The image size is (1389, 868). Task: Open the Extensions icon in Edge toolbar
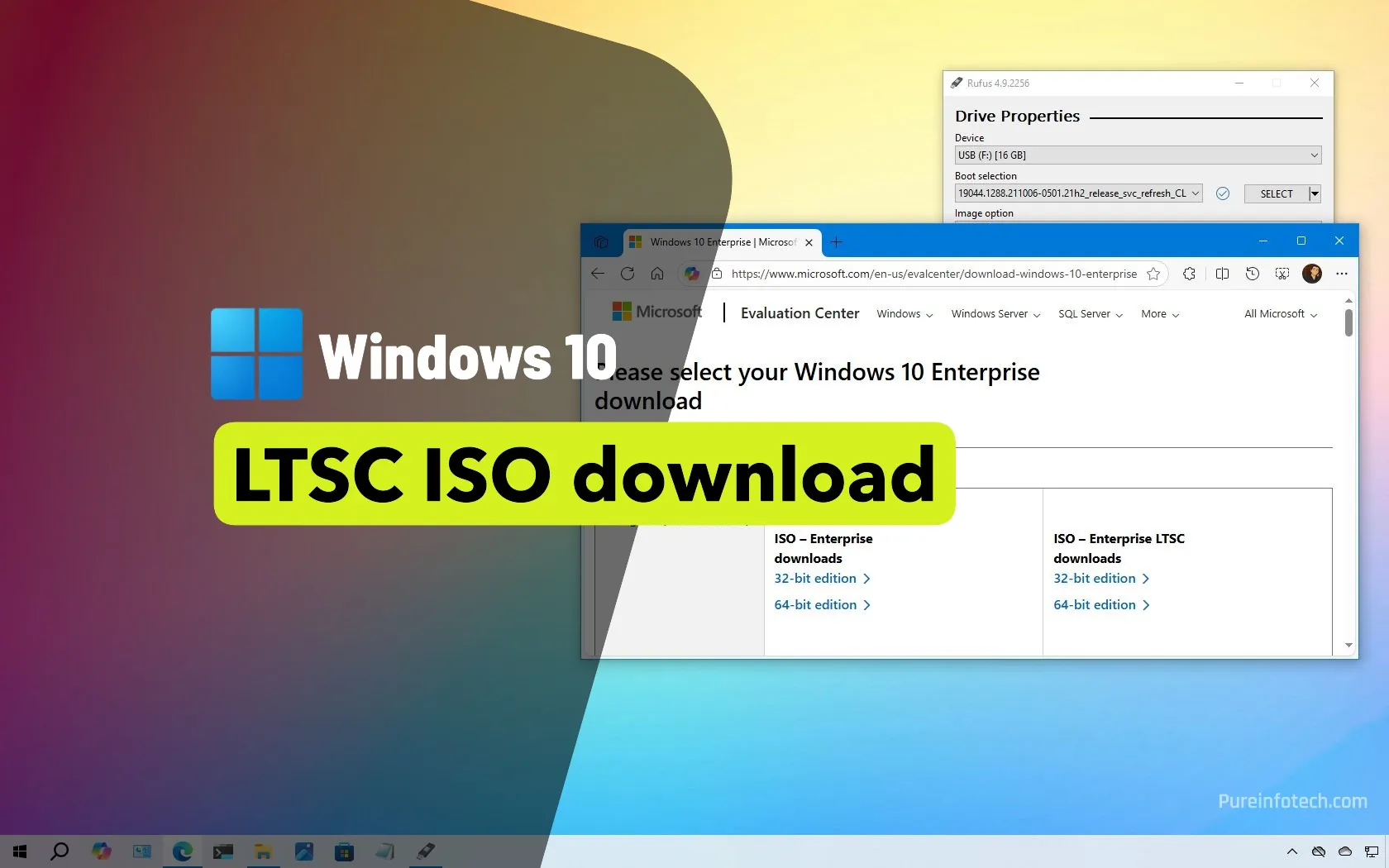[1190, 274]
